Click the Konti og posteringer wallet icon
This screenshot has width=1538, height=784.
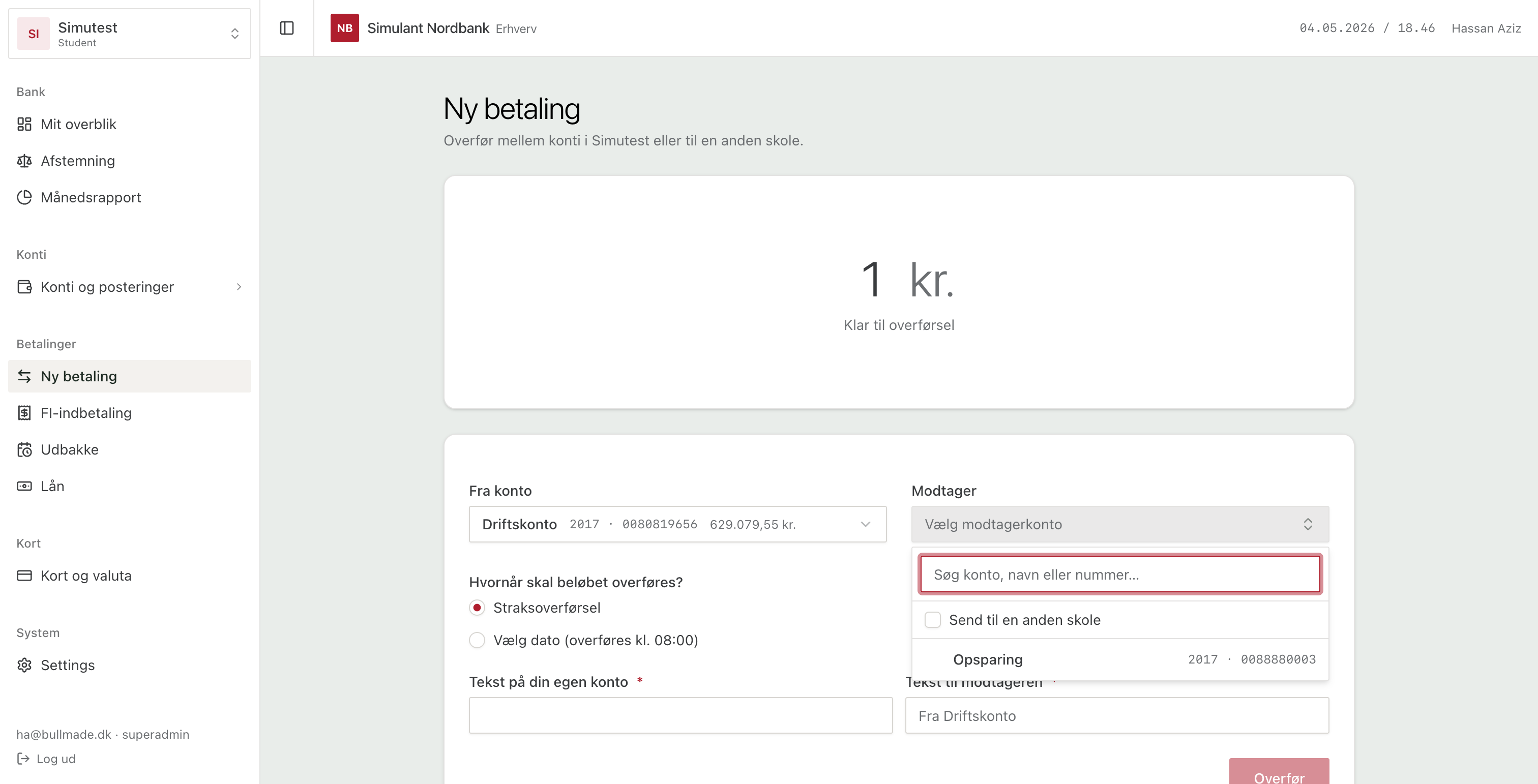tap(24, 286)
